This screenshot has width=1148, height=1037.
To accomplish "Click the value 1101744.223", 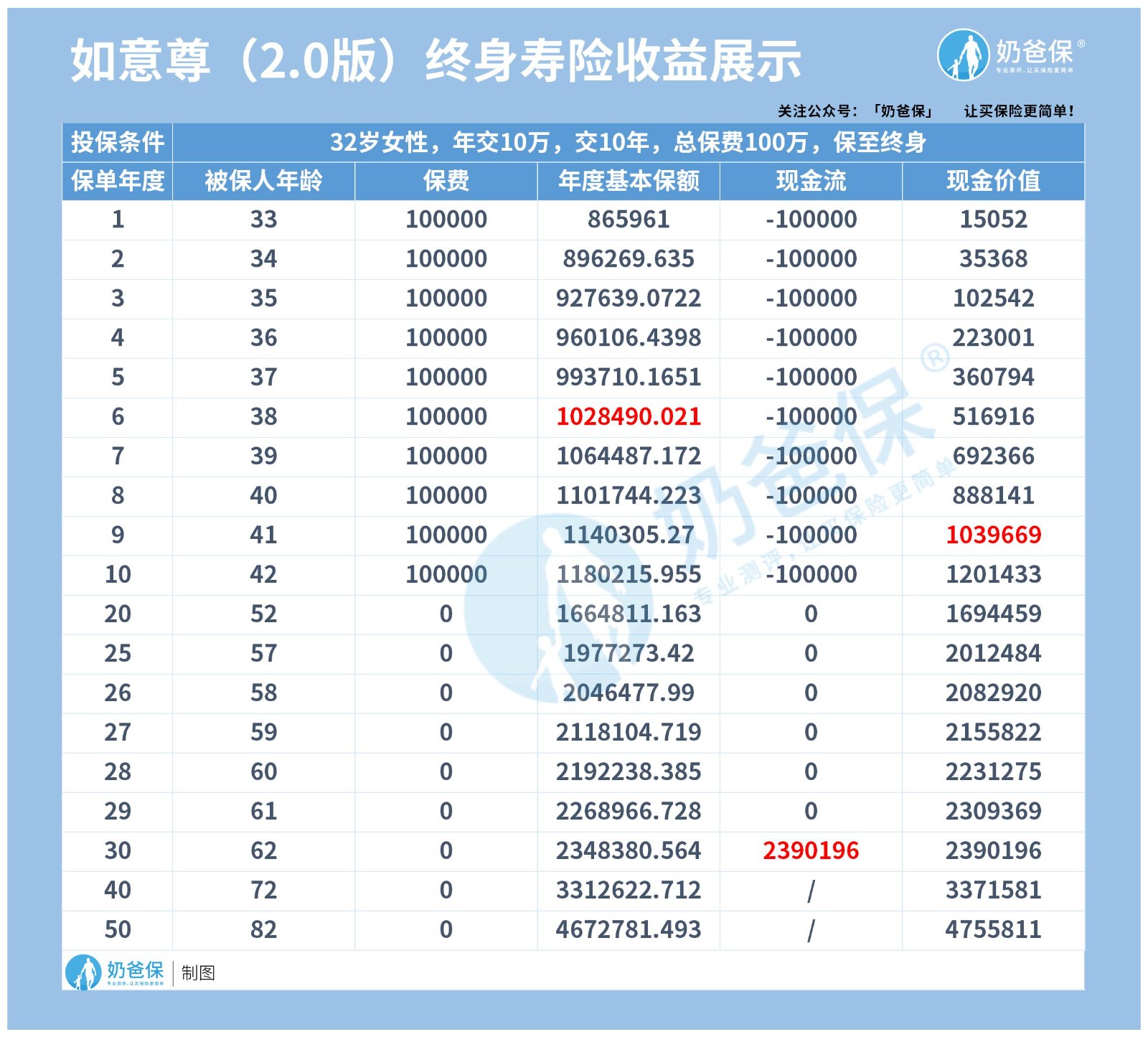I will point(629,496).
